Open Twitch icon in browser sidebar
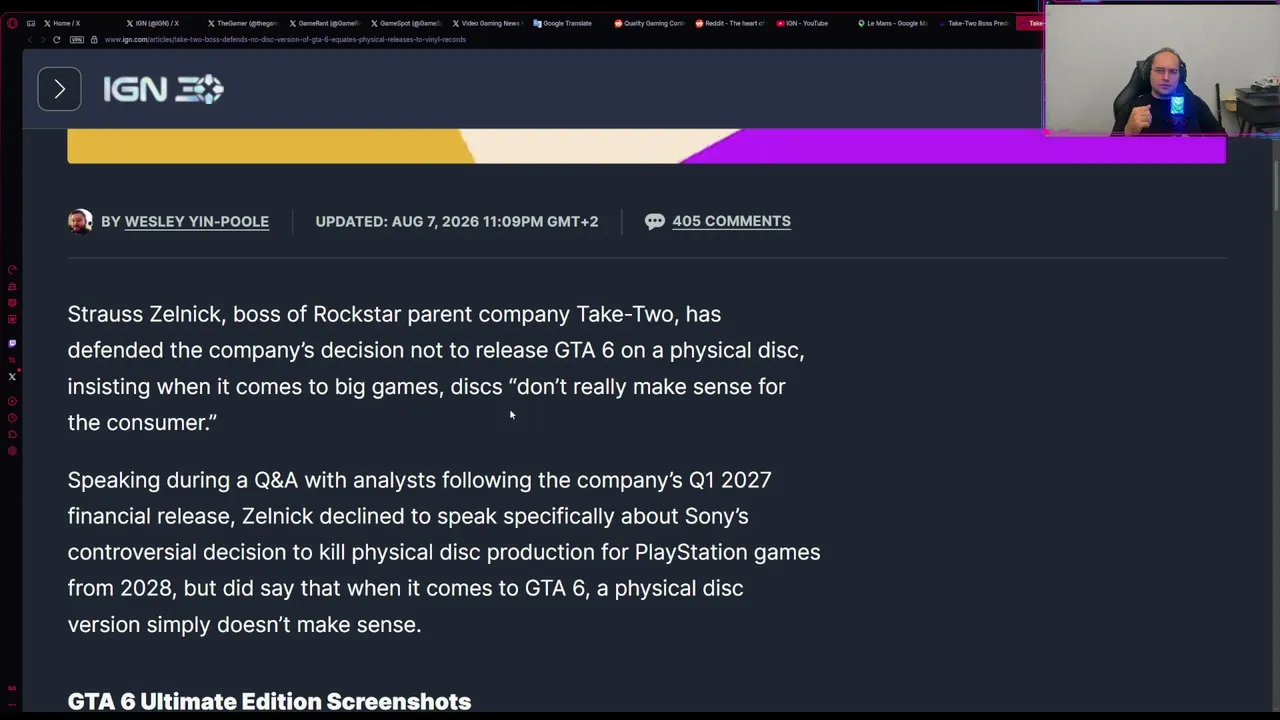Screen dimensions: 1280x720 tap(12, 343)
